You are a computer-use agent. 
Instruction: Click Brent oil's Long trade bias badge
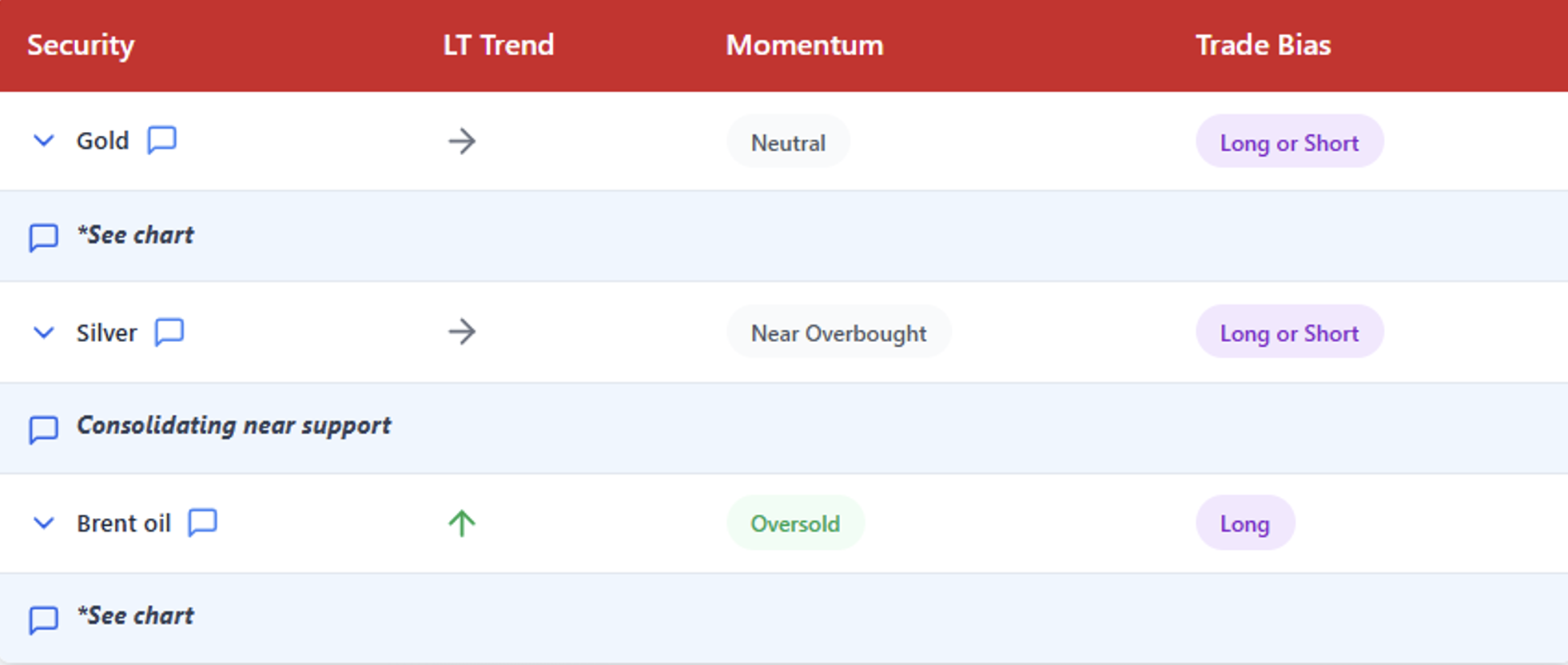coord(1244,524)
